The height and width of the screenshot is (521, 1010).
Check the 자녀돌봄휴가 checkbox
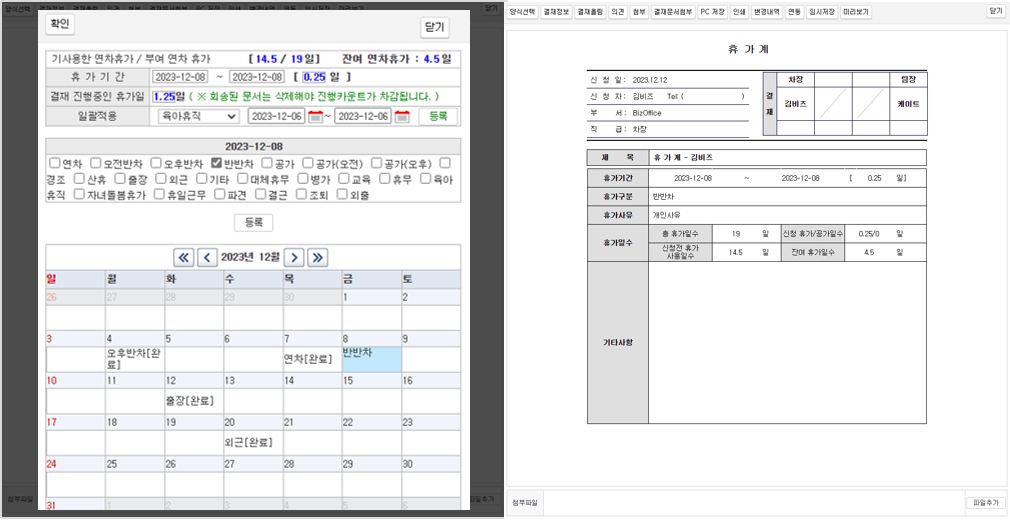(79, 194)
